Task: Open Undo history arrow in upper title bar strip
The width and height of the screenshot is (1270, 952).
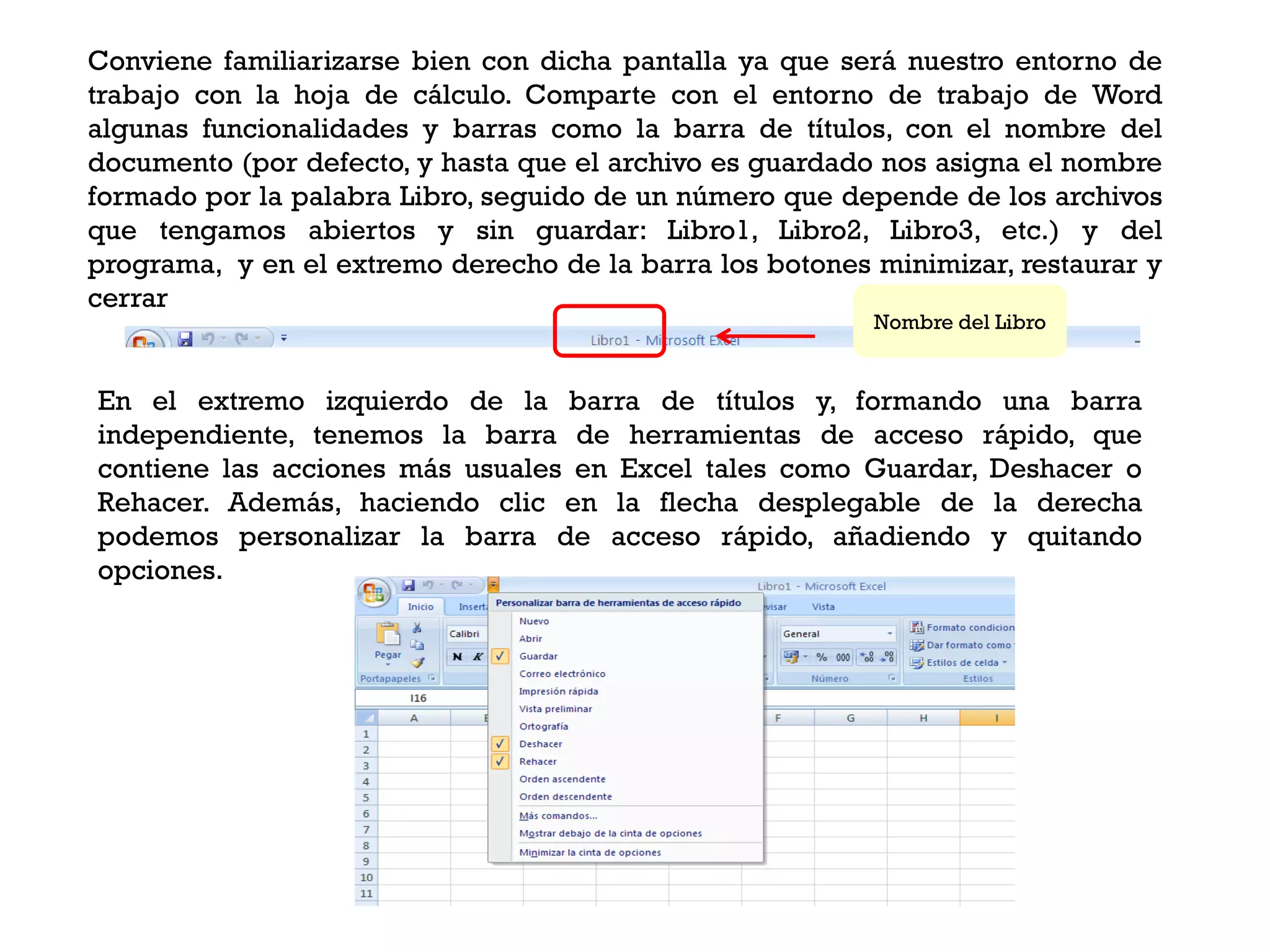Action: (x=223, y=338)
